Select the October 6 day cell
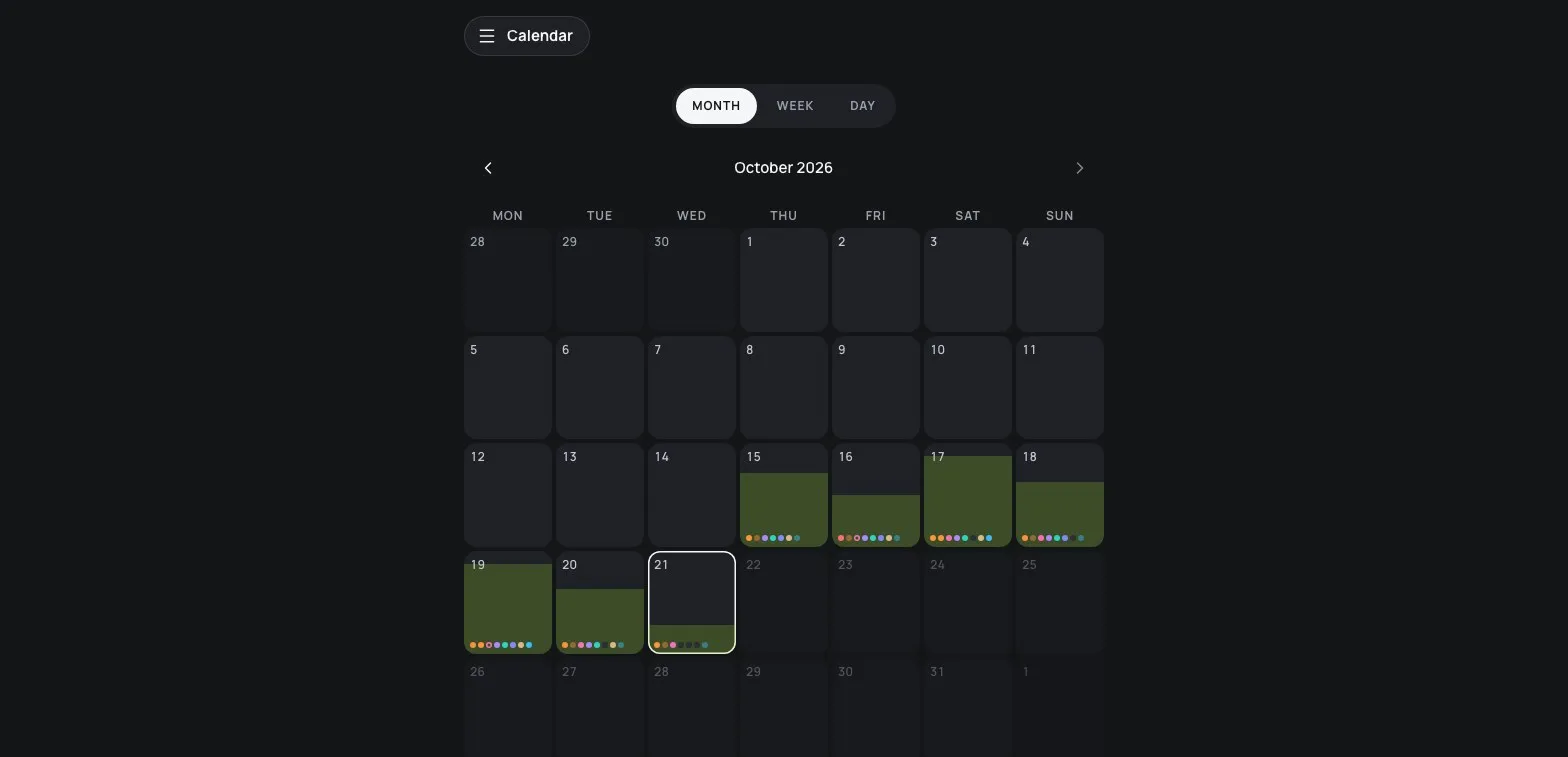This screenshot has width=1568, height=757. point(600,388)
